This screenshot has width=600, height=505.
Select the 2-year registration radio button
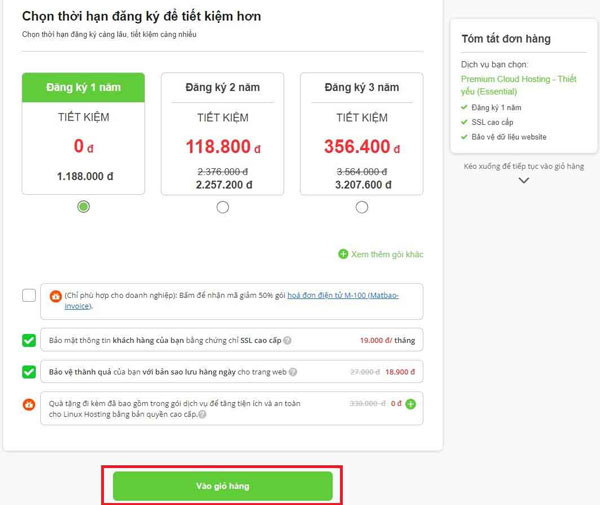pos(223,207)
